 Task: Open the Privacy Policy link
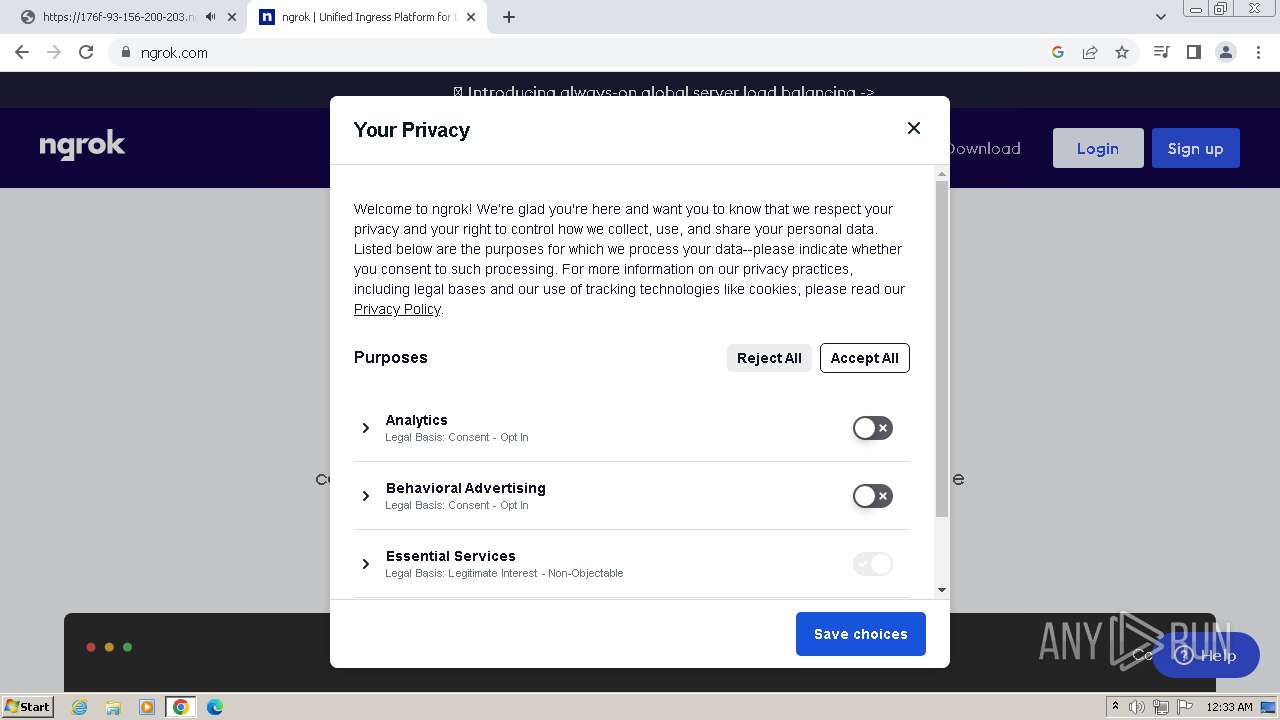tap(397, 309)
